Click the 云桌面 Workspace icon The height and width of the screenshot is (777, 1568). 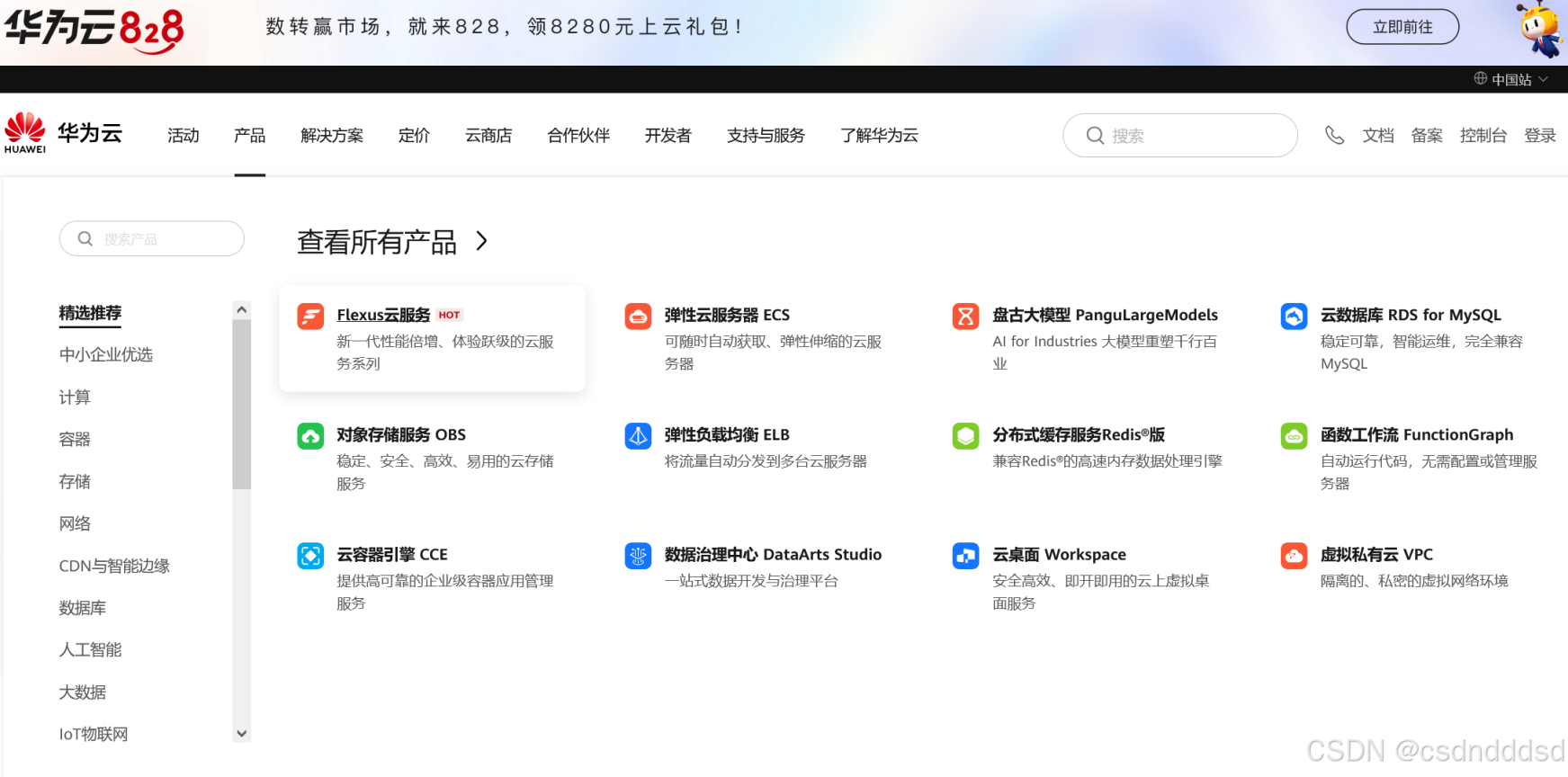(x=965, y=556)
